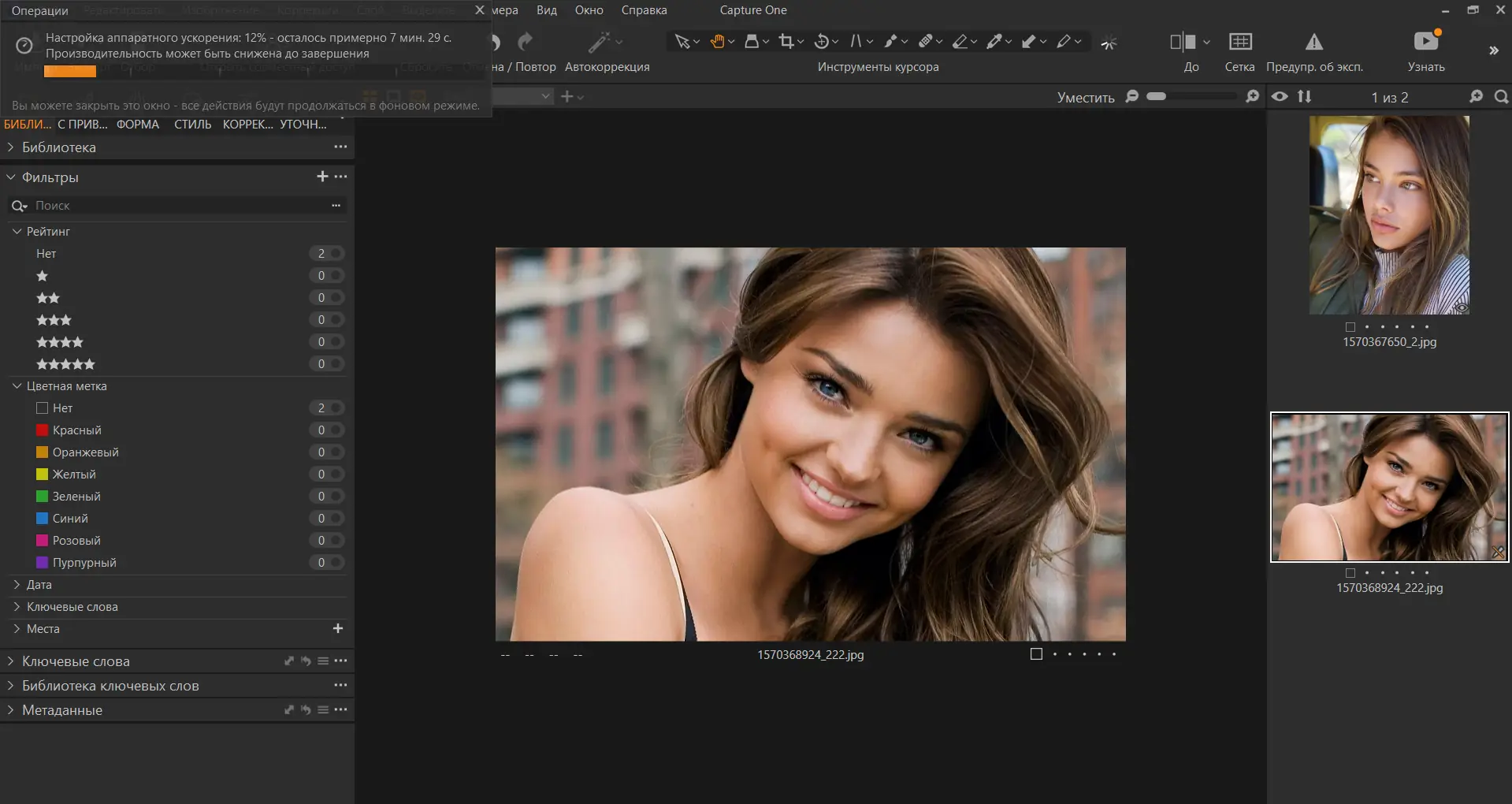Screen dimensions: 1512x804
Task: Open the selection arrow tool dropdown
Action: [x=697, y=41]
